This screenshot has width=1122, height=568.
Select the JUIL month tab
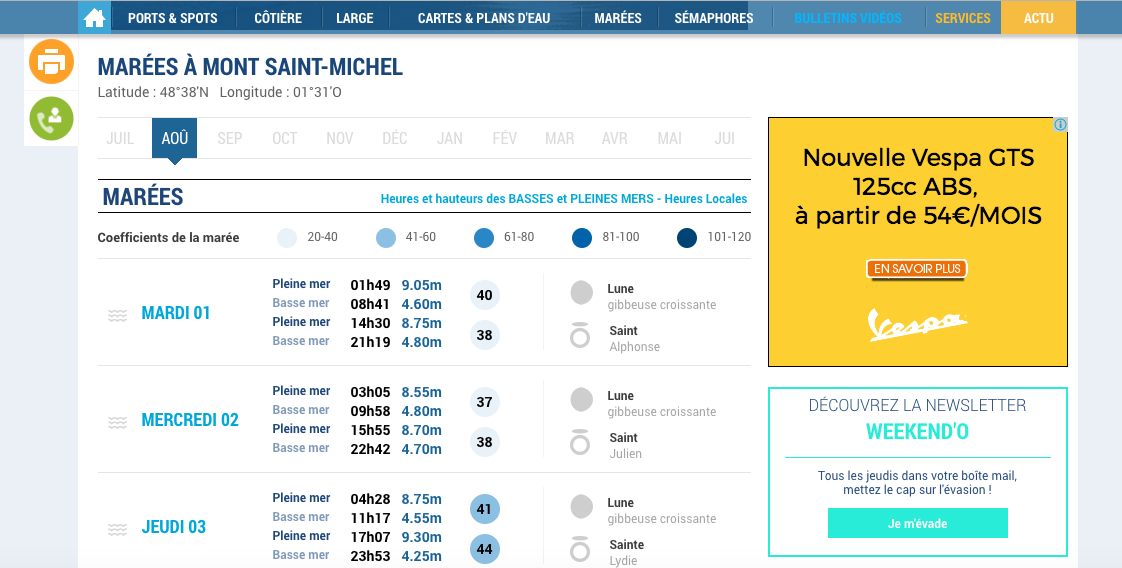120,138
